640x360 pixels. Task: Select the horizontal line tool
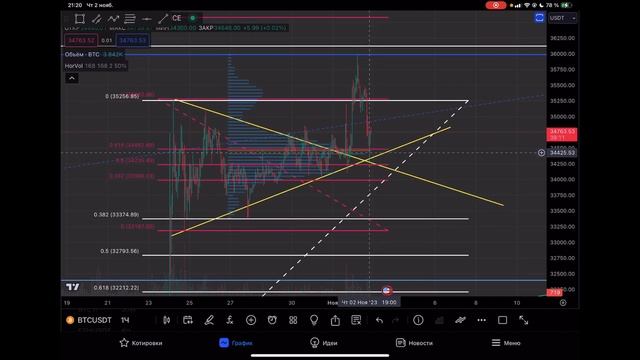pos(147,19)
